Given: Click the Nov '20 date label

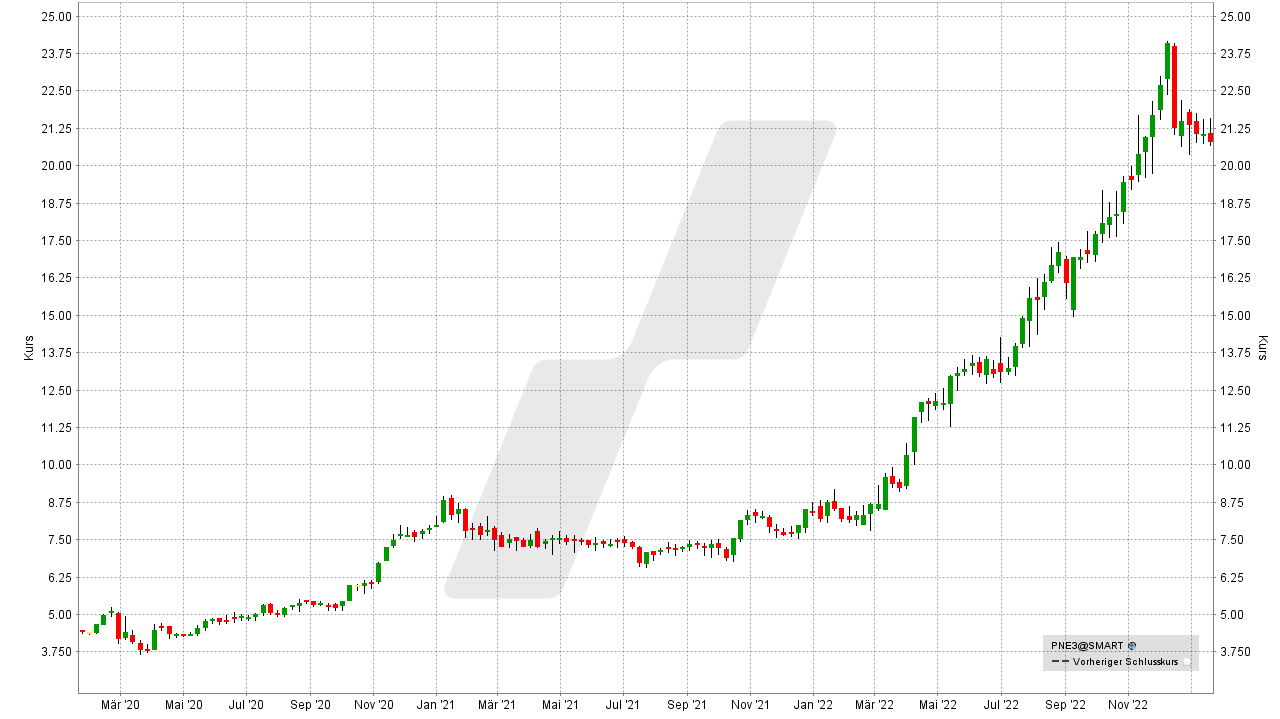Looking at the screenshot, I should (373, 705).
